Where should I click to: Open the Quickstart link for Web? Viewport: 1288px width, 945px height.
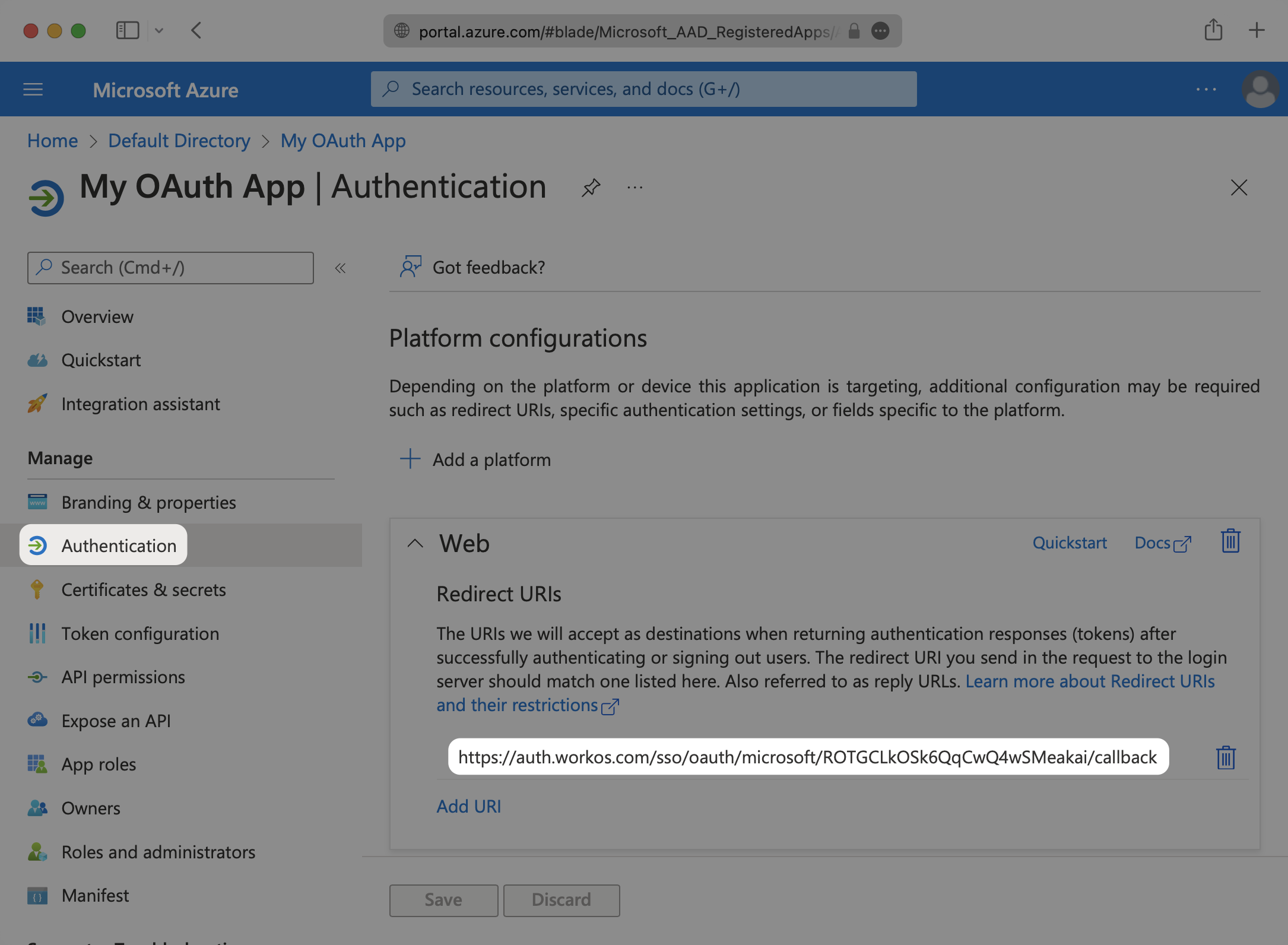(1069, 542)
